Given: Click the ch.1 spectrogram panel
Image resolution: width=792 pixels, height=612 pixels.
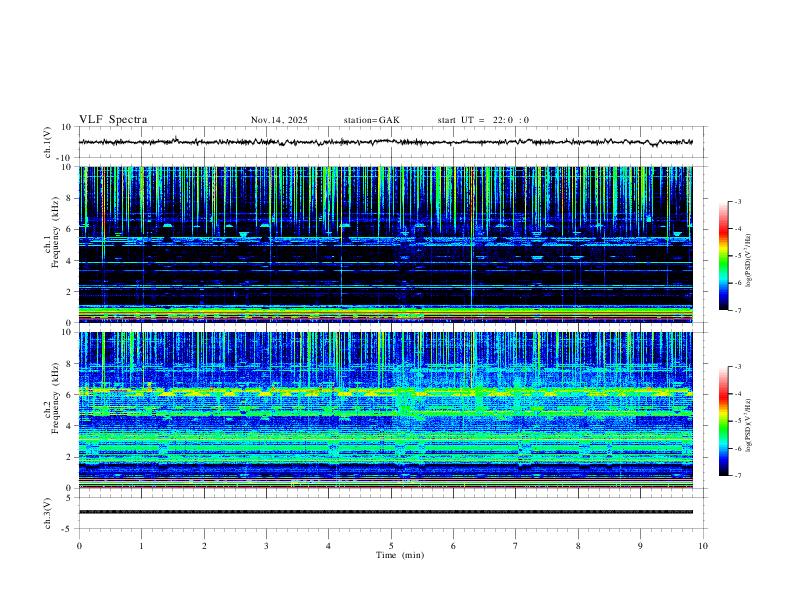Looking at the screenshot, I should pyautogui.click(x=386, y=244).
